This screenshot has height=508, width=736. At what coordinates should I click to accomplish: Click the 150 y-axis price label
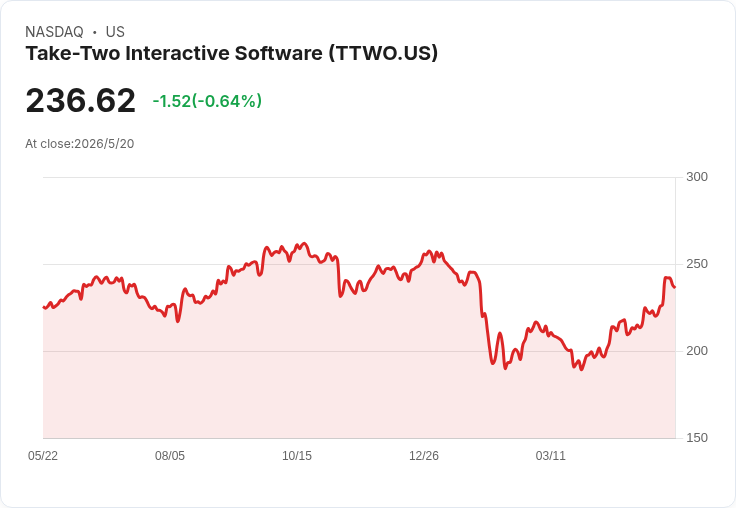click(x=697, y=438)
